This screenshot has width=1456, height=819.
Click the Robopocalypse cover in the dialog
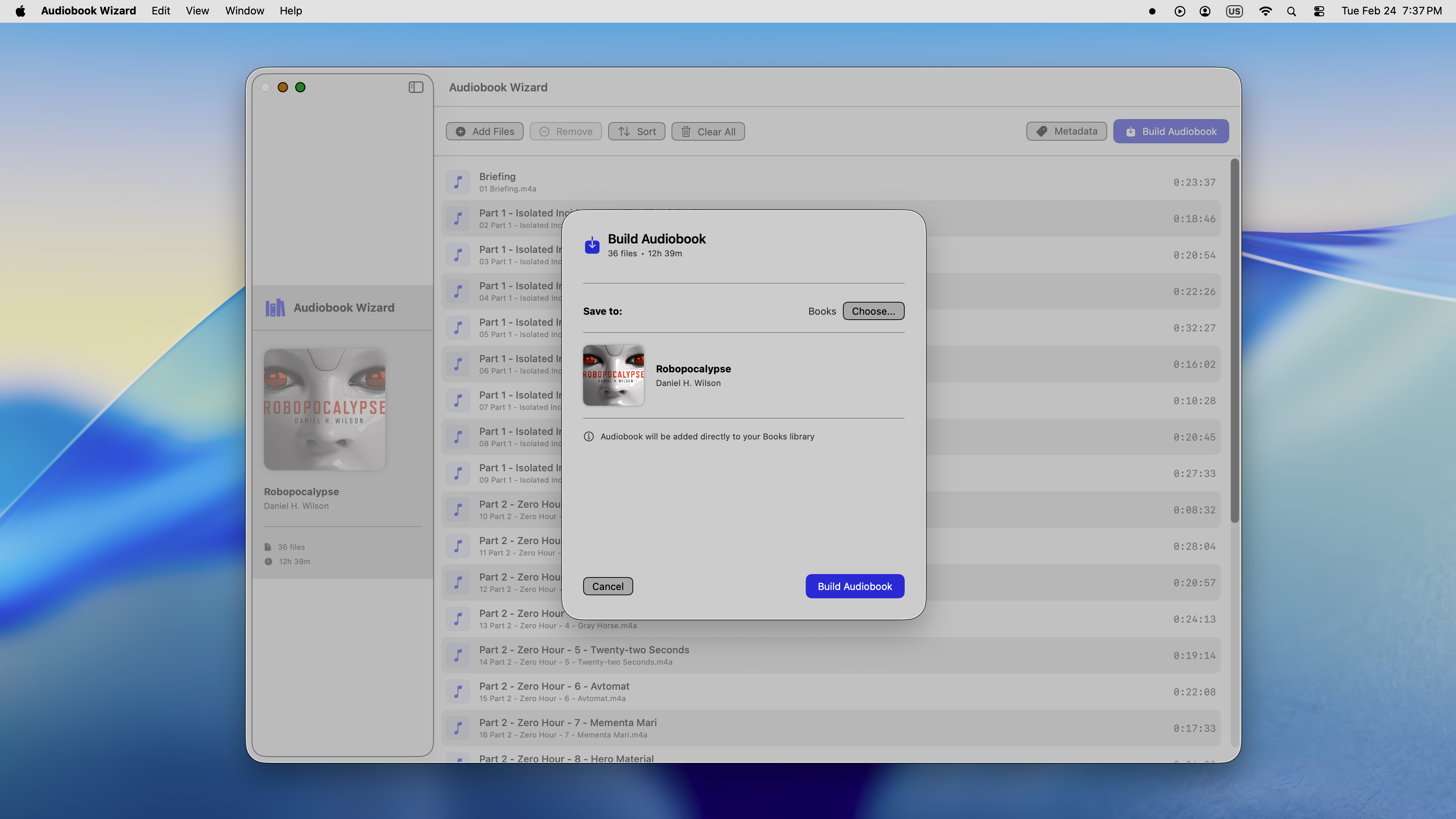pos(613,375)
